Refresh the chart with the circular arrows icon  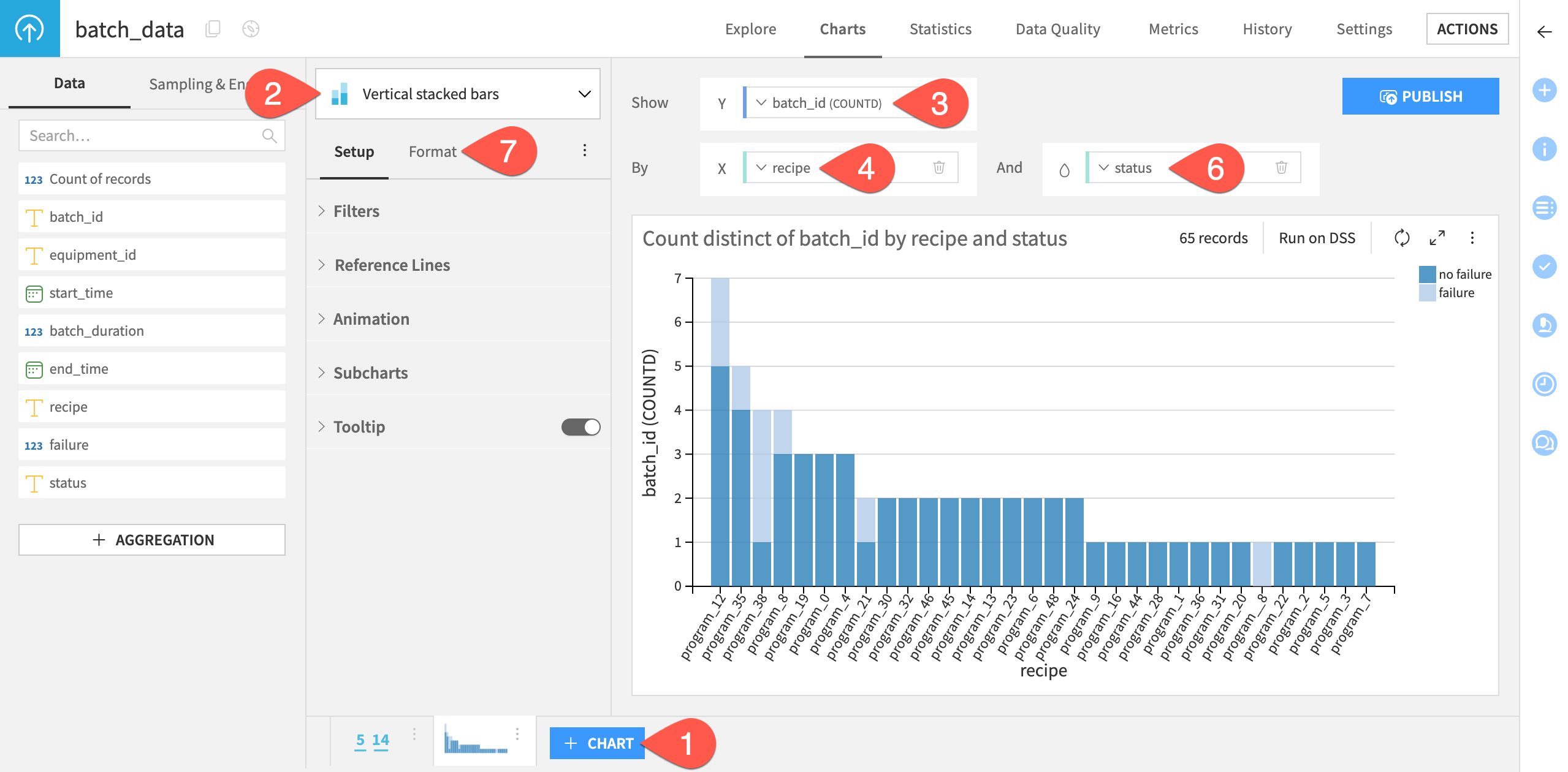pyautogui.click(x=1403, y=238)
